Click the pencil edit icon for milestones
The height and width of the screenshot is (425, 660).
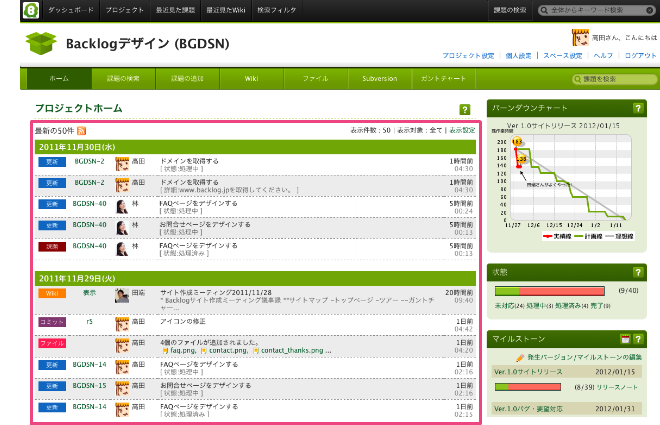(x=520, y=358)
